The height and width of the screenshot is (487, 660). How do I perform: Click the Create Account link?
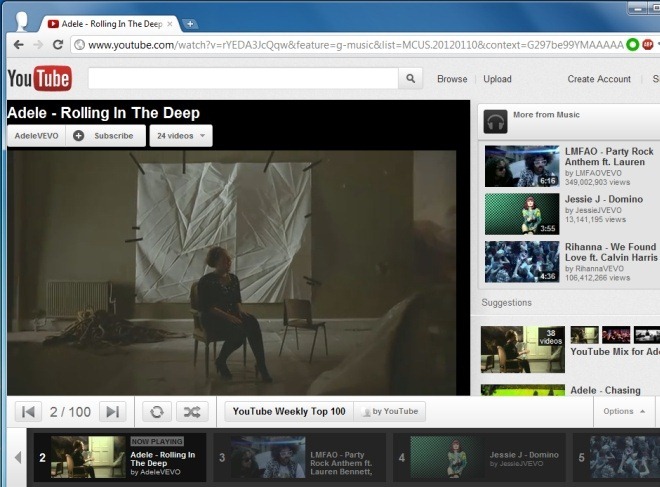click(x=599, y=79)
